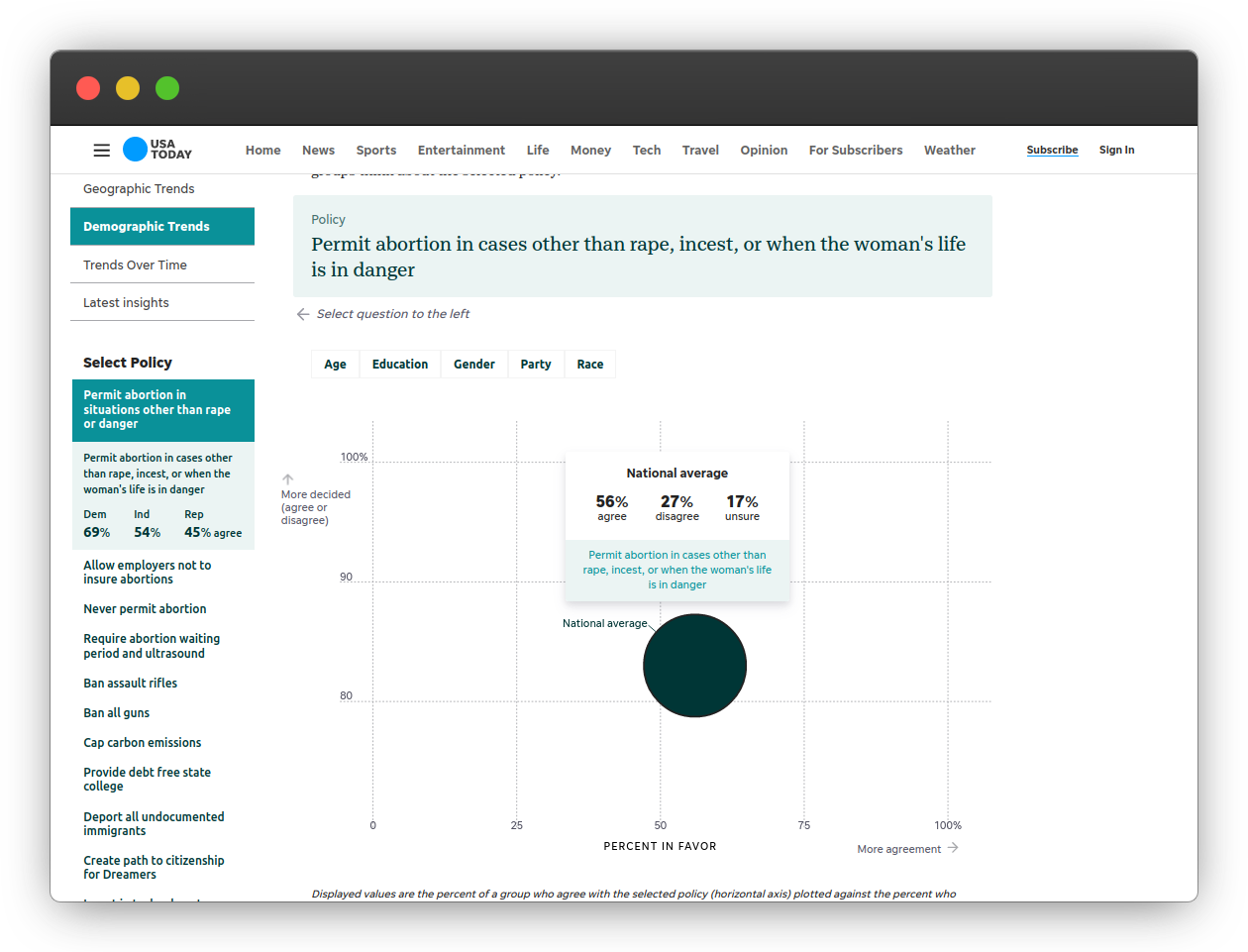Click the 'More decided' up arrow icon
This screenshot has width=1248, height=952.
(x=287, y=478)
